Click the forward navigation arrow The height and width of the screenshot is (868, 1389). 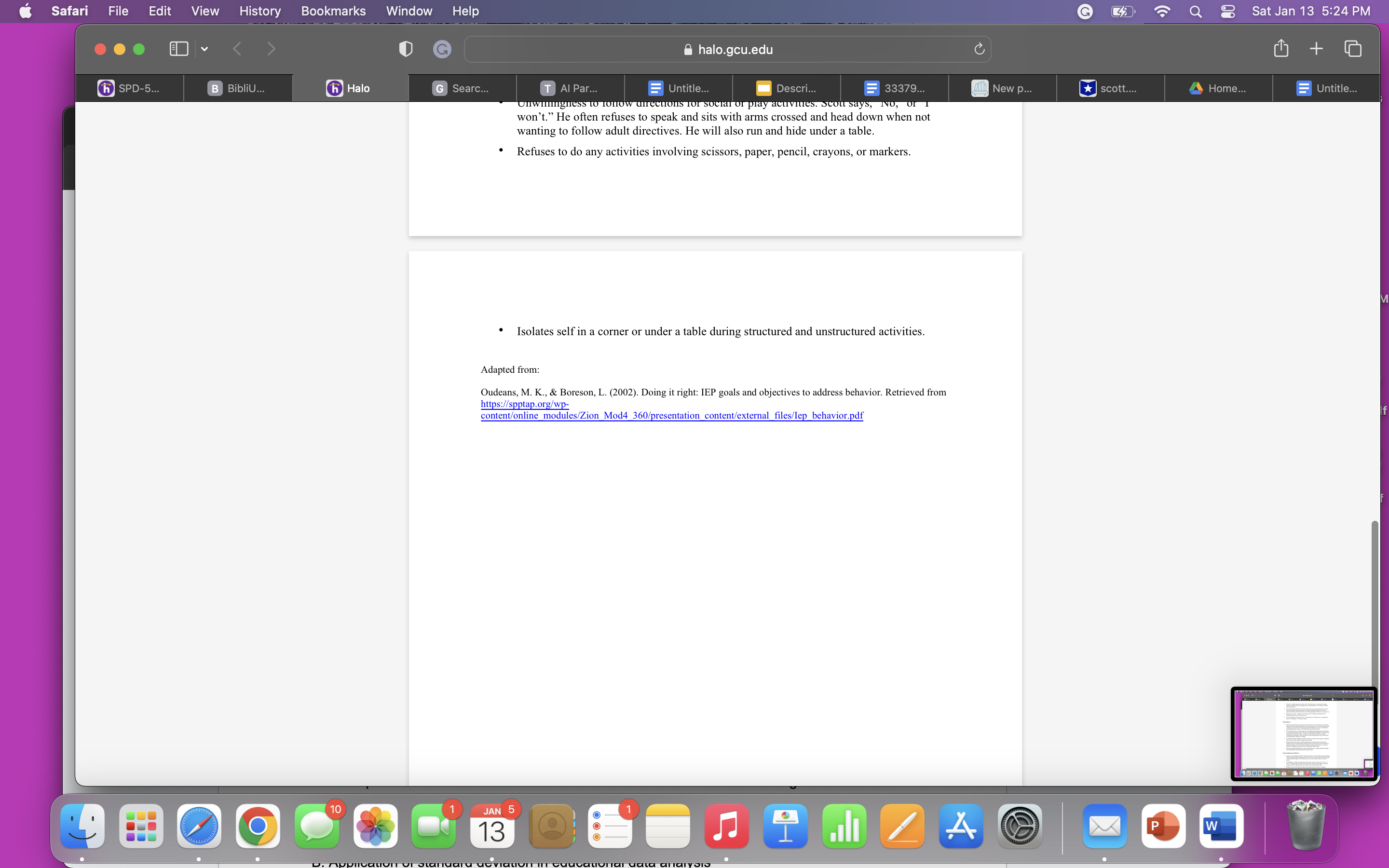pyautogui.click(x=271, y=49)
